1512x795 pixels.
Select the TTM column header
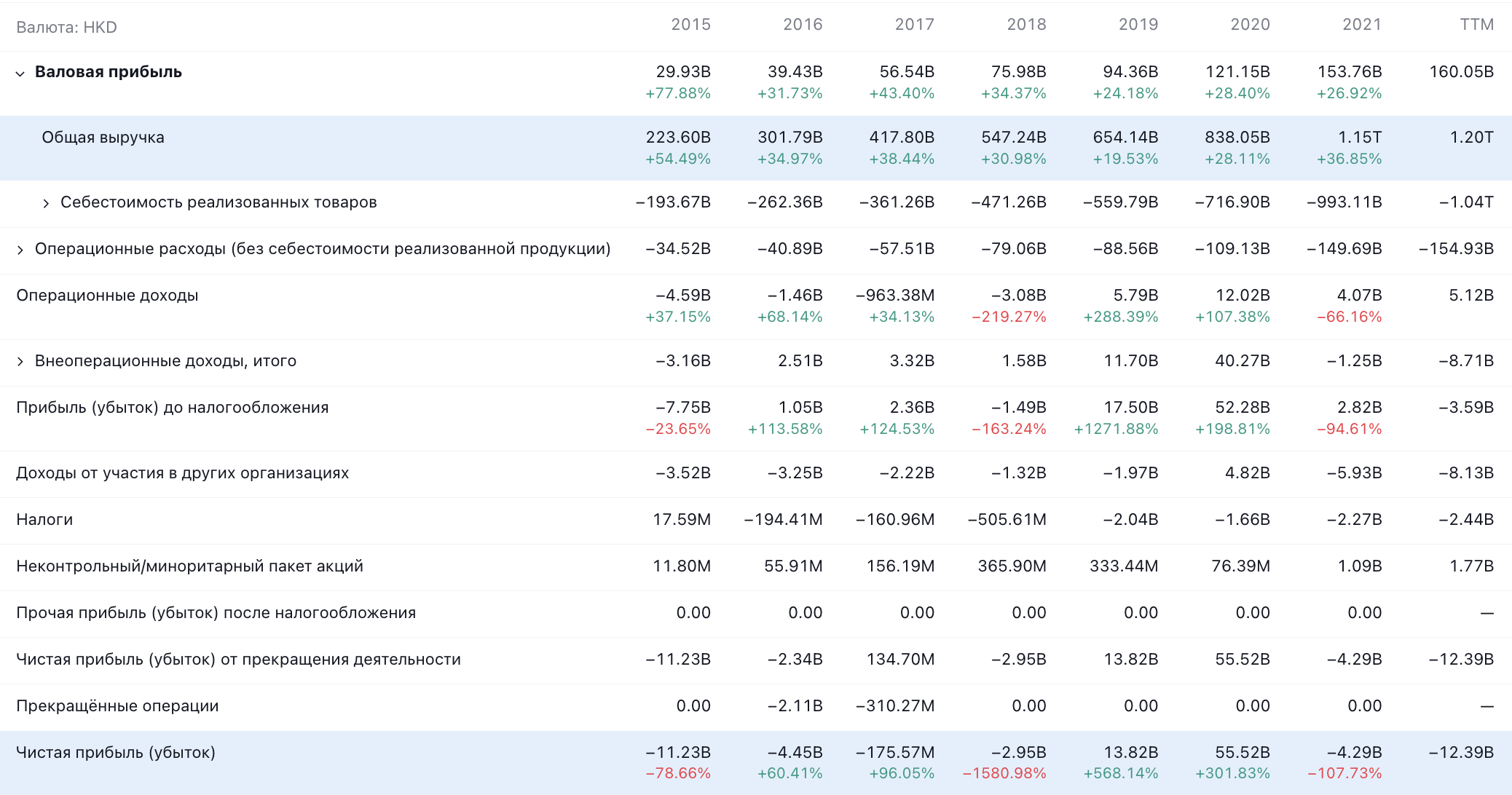1477,25
